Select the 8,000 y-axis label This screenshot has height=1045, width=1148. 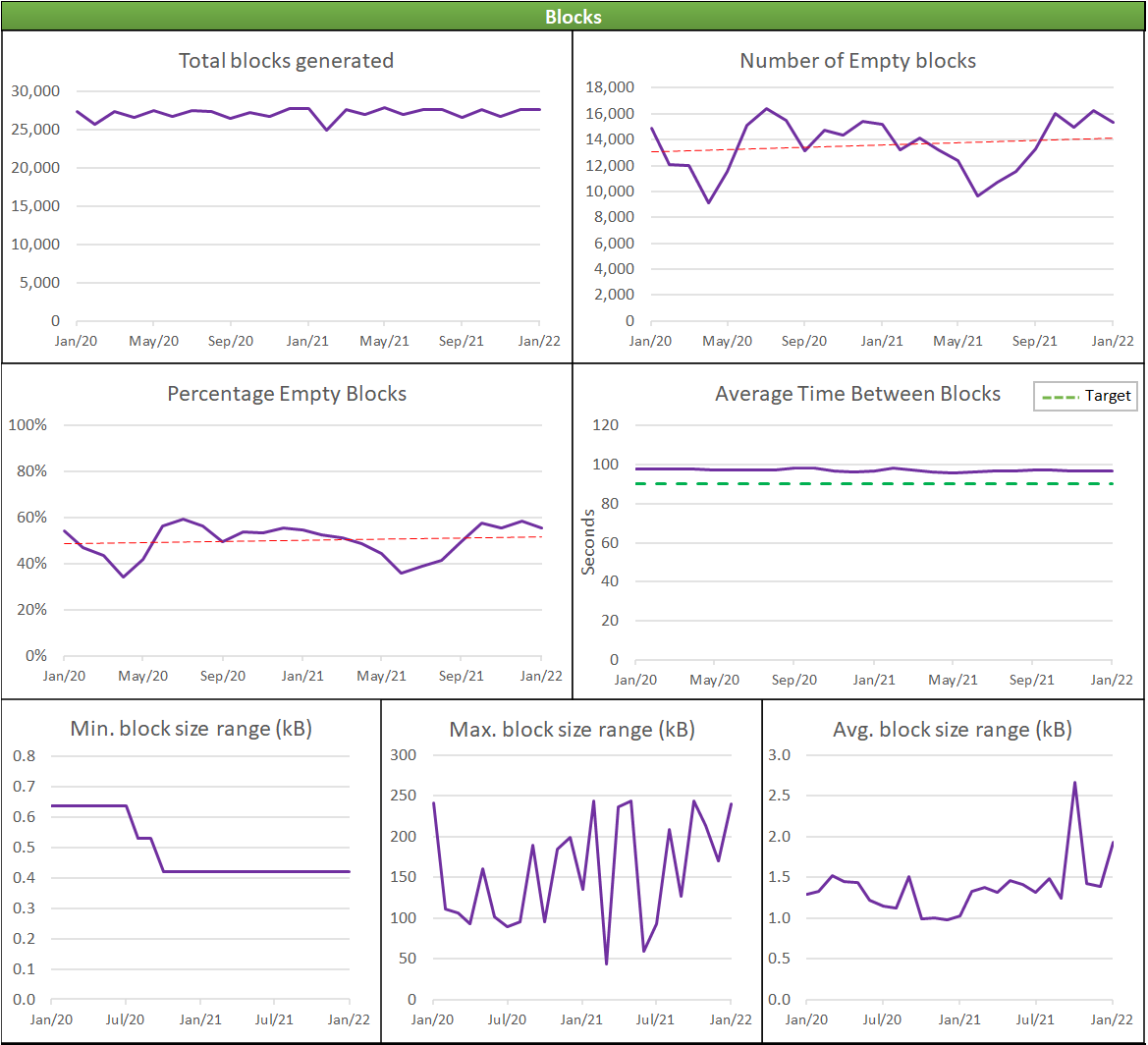(x=615, y=217)
